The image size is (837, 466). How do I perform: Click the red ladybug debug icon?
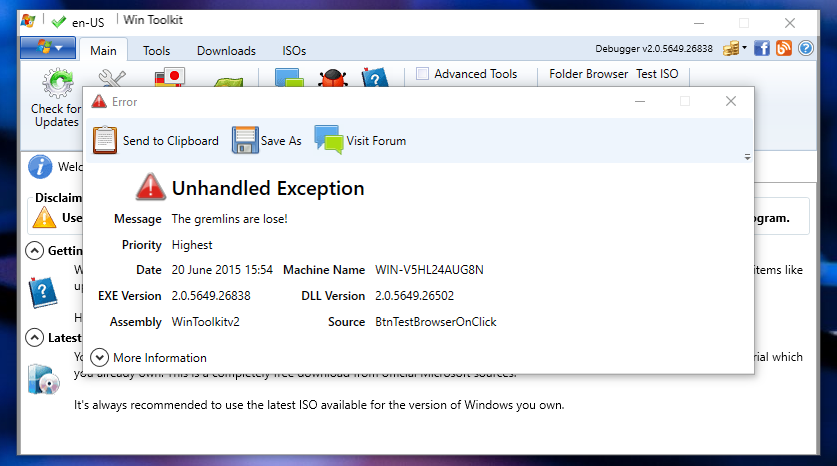point(333,78)
